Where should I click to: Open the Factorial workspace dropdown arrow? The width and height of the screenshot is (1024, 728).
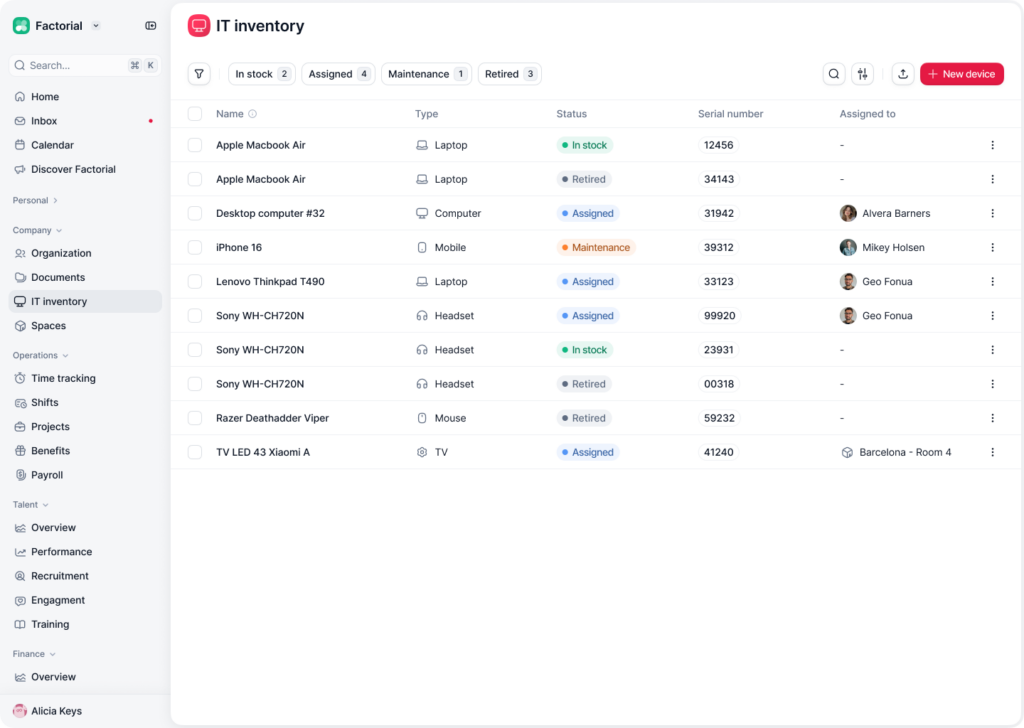coord(96,25)
